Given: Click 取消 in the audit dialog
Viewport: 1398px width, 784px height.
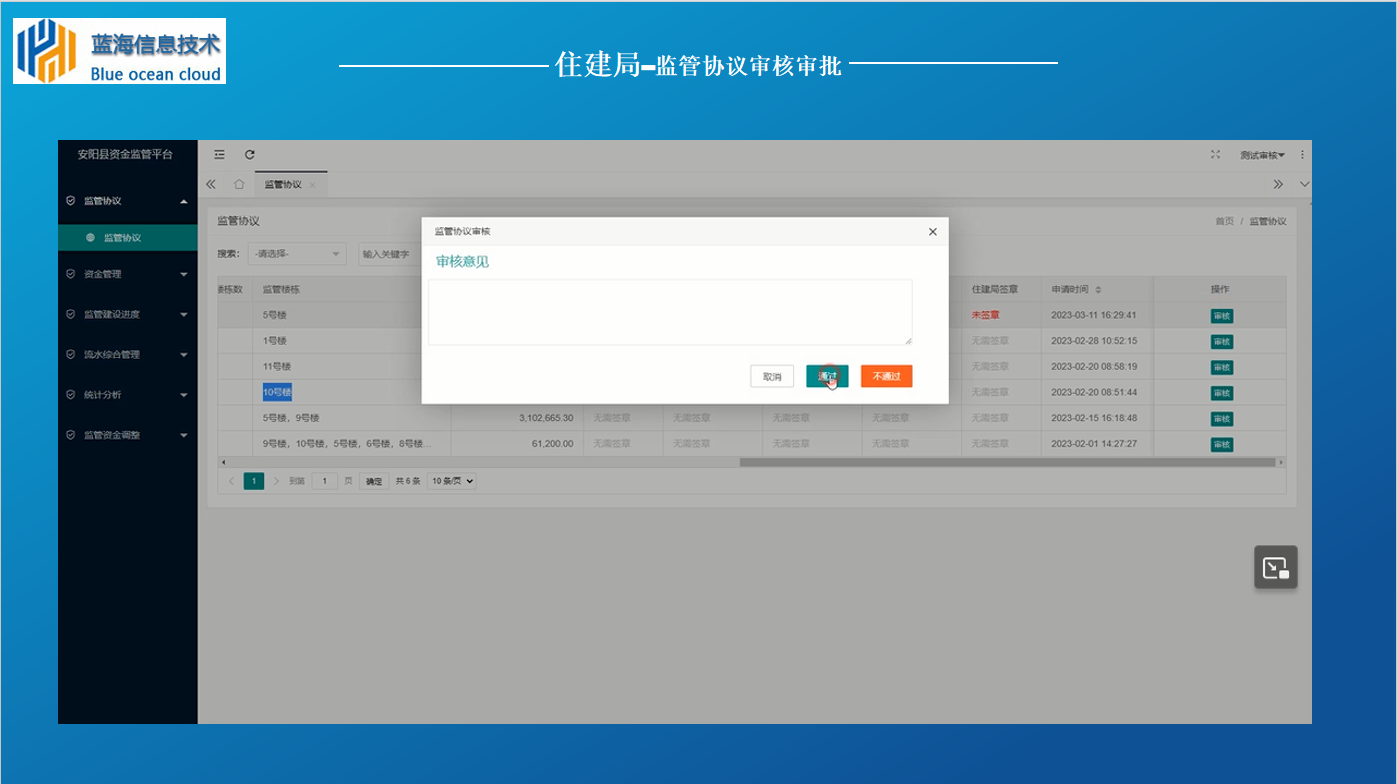Looking at the screenshot, I should [772, 376].
